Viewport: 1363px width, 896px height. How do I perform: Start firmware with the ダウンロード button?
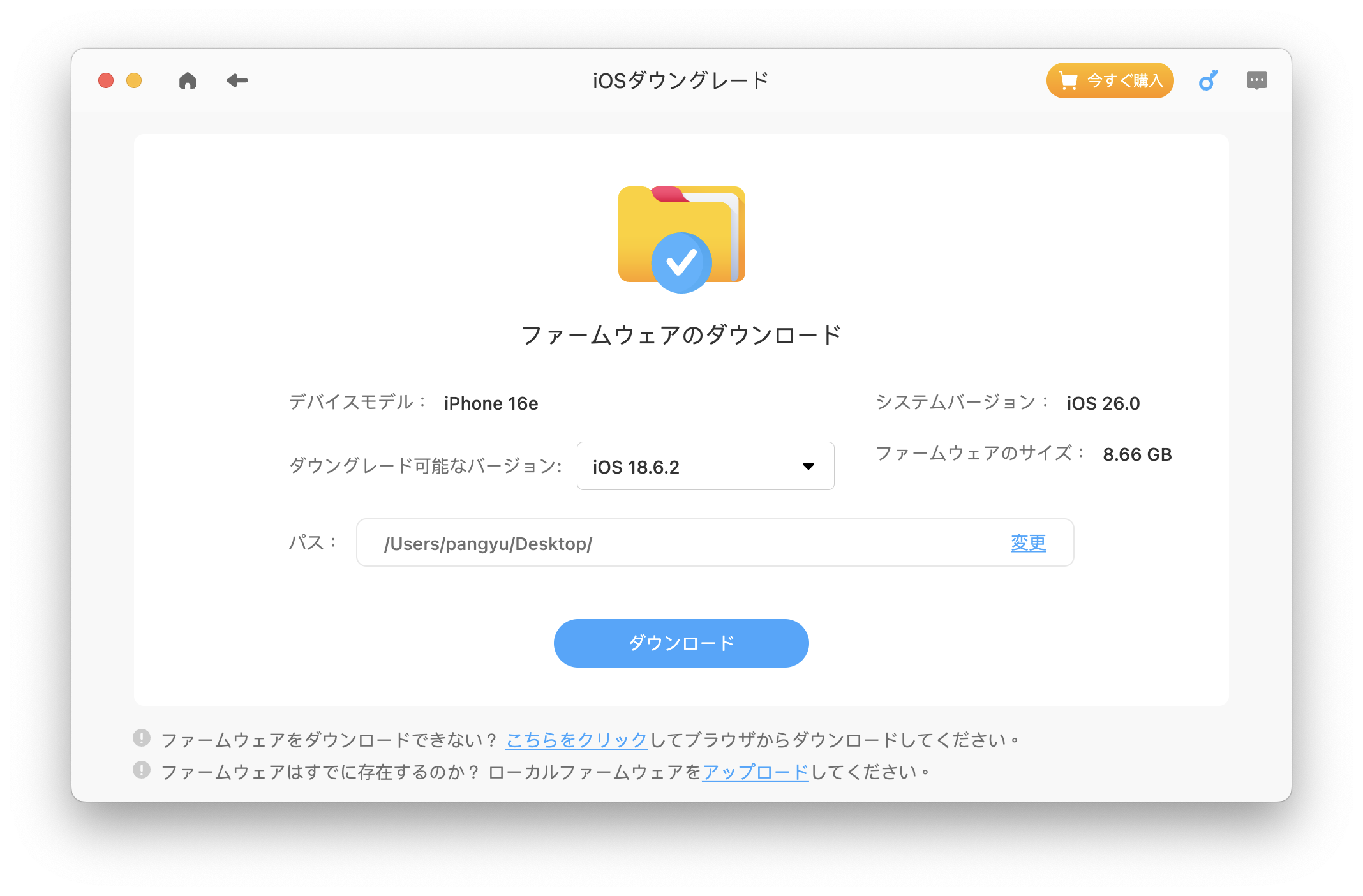point(681,643)
